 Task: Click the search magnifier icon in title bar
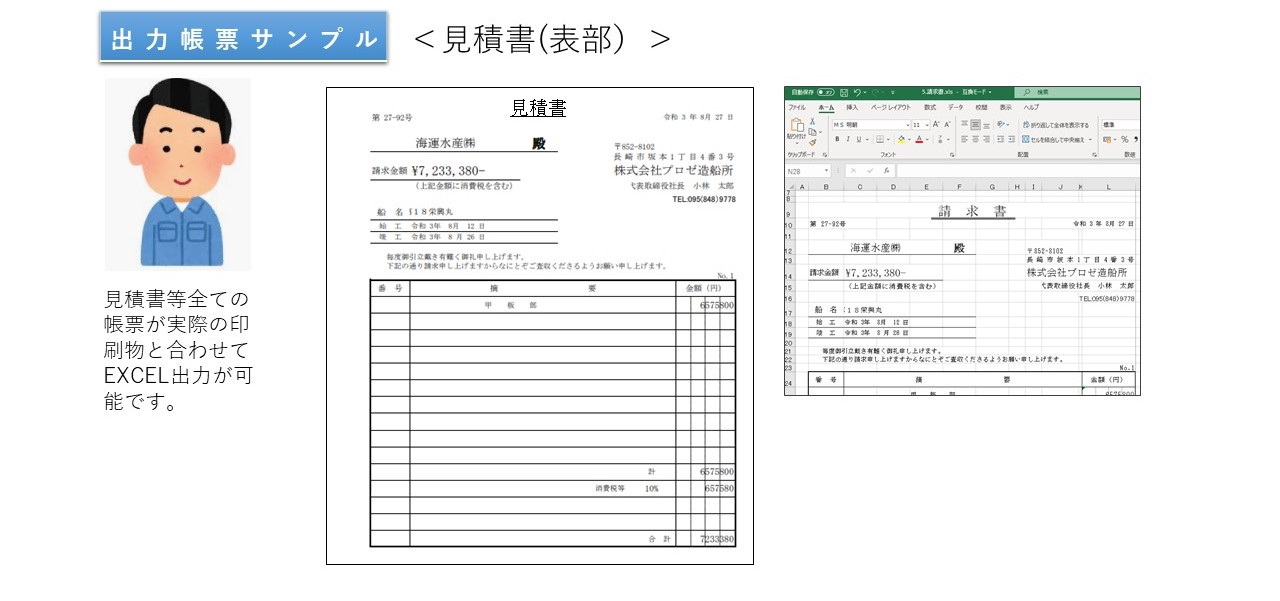(x=1026, y=93)
